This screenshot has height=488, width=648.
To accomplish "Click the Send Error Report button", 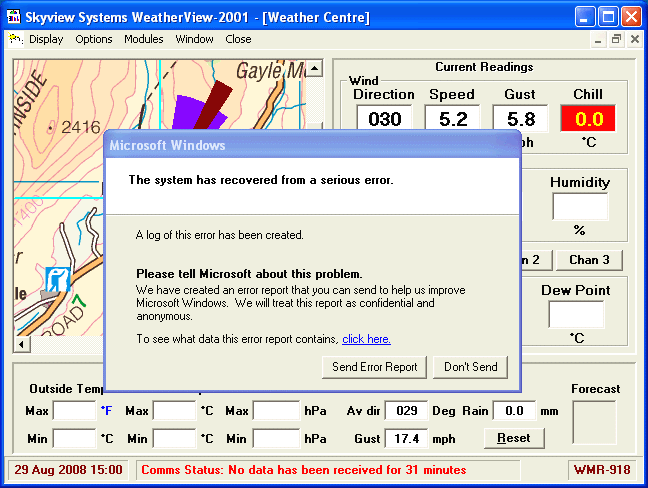I will (x=375, y=367).
